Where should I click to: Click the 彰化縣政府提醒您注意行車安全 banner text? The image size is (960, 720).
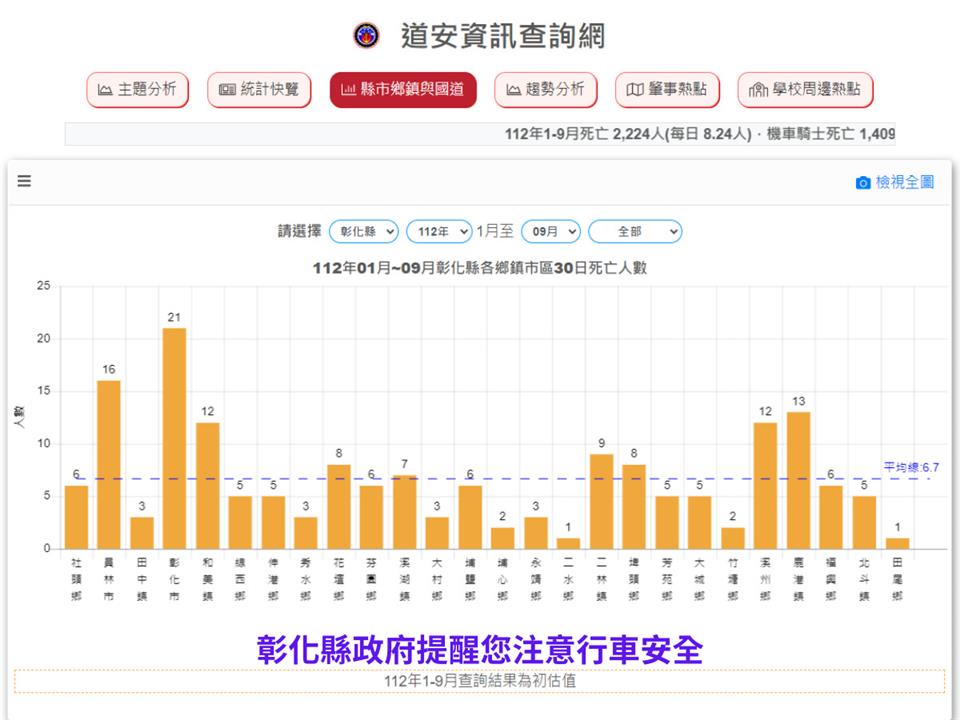pos(480,650)
